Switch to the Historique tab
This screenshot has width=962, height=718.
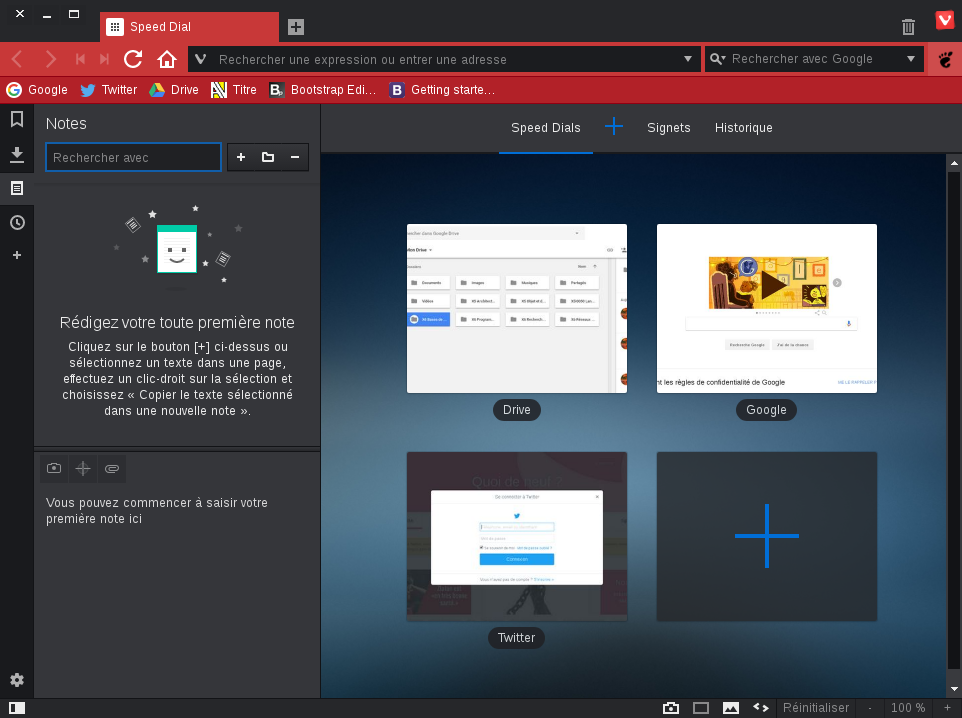click(x=743, y=128)
